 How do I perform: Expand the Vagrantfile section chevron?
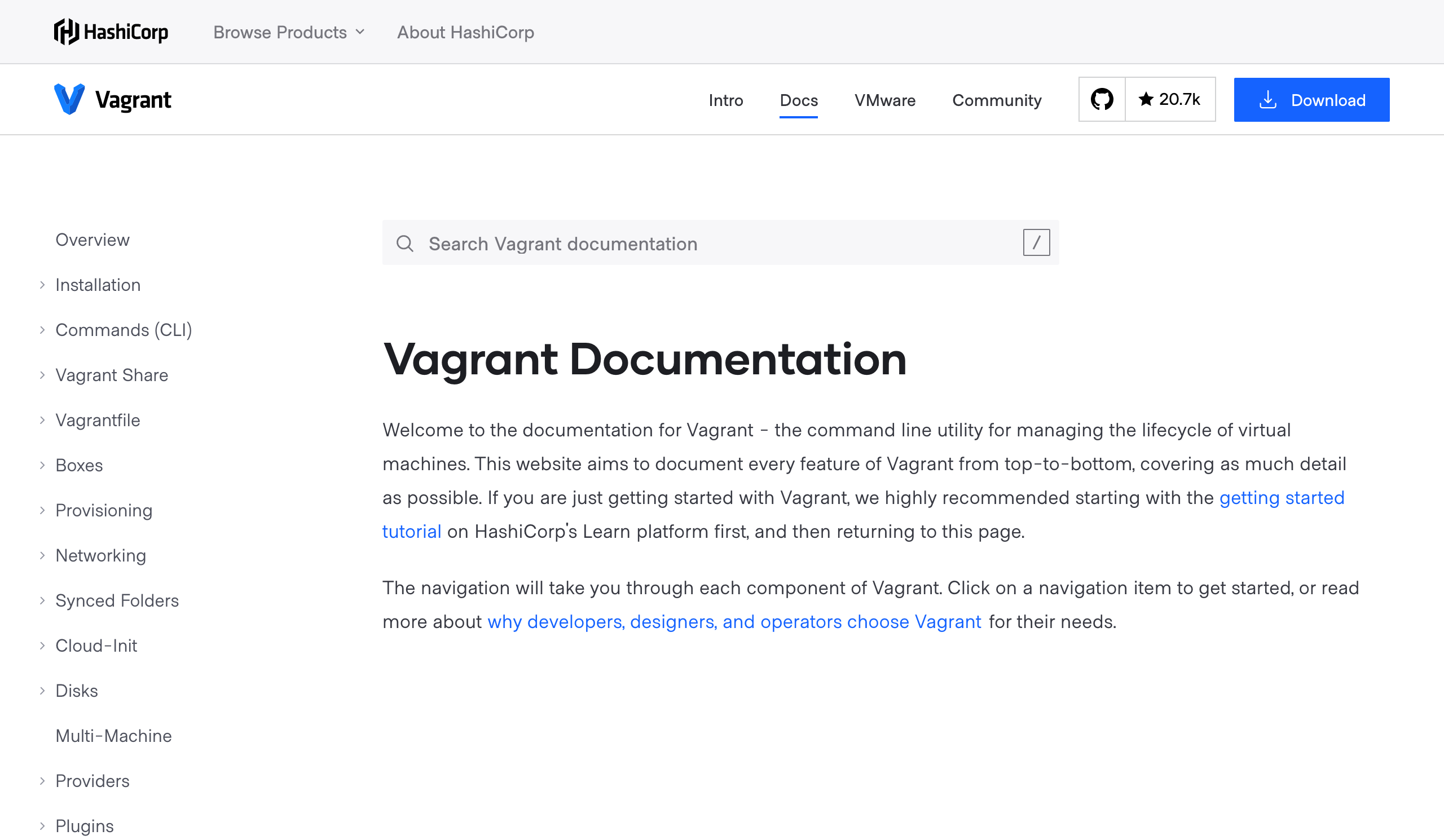click(x=42, y=421)
